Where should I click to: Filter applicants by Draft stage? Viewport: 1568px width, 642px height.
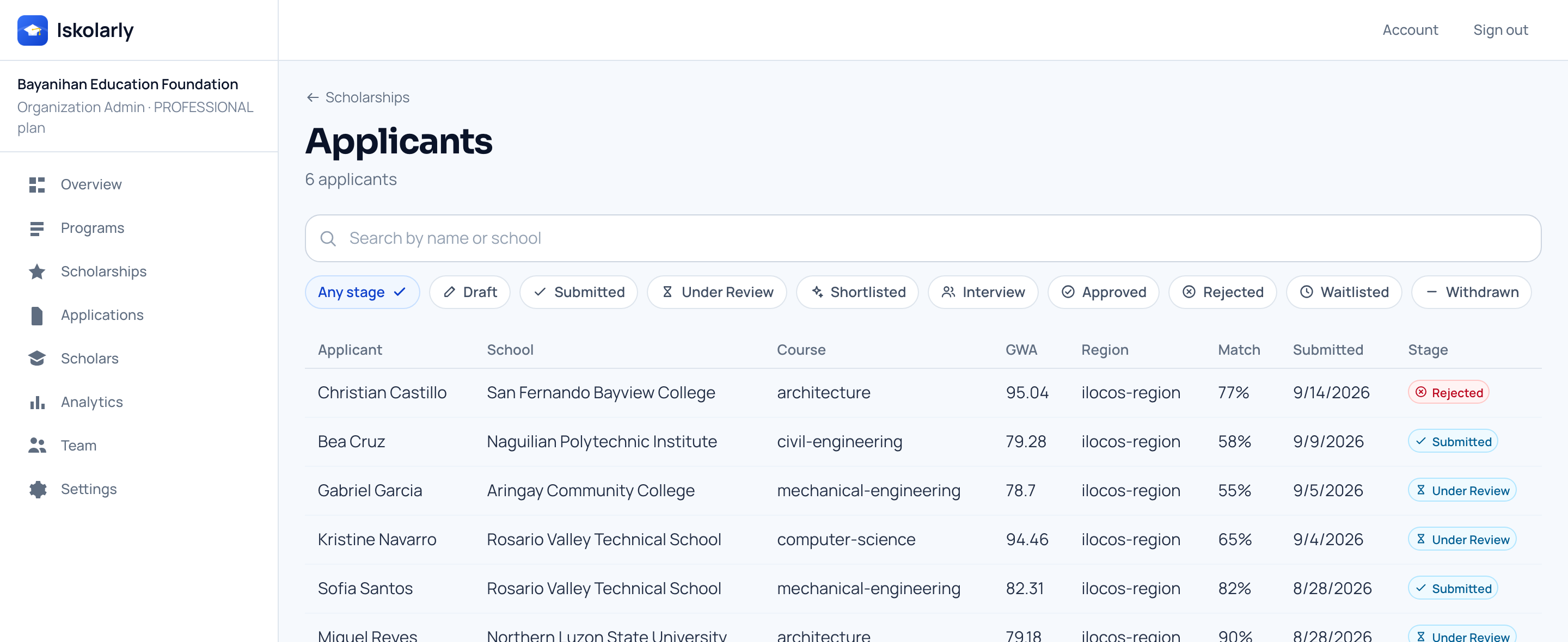[469, 292]
